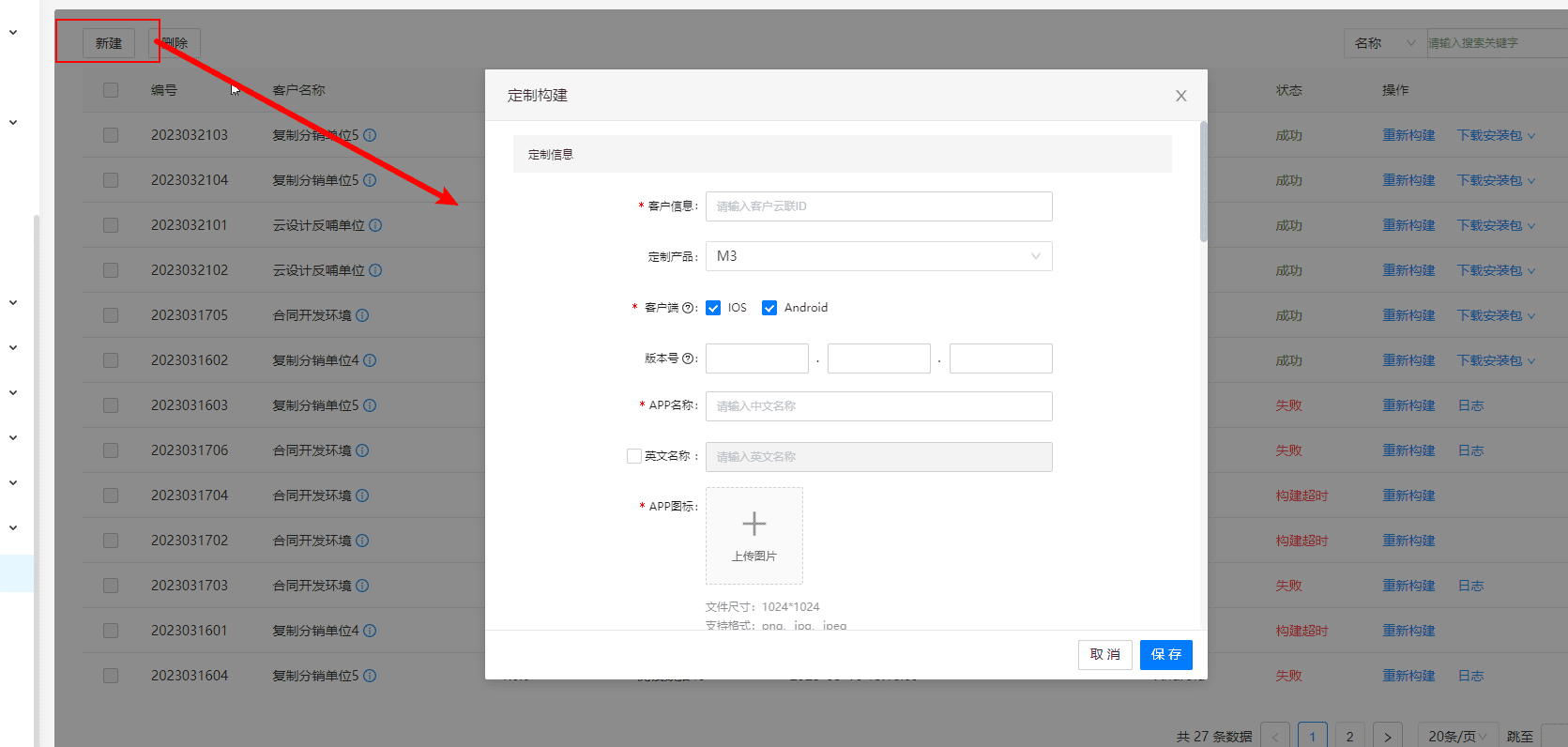This screenshot has width=1568, height=747.
Task: Click info icon in row 2023031604
Action: (370, 676)
